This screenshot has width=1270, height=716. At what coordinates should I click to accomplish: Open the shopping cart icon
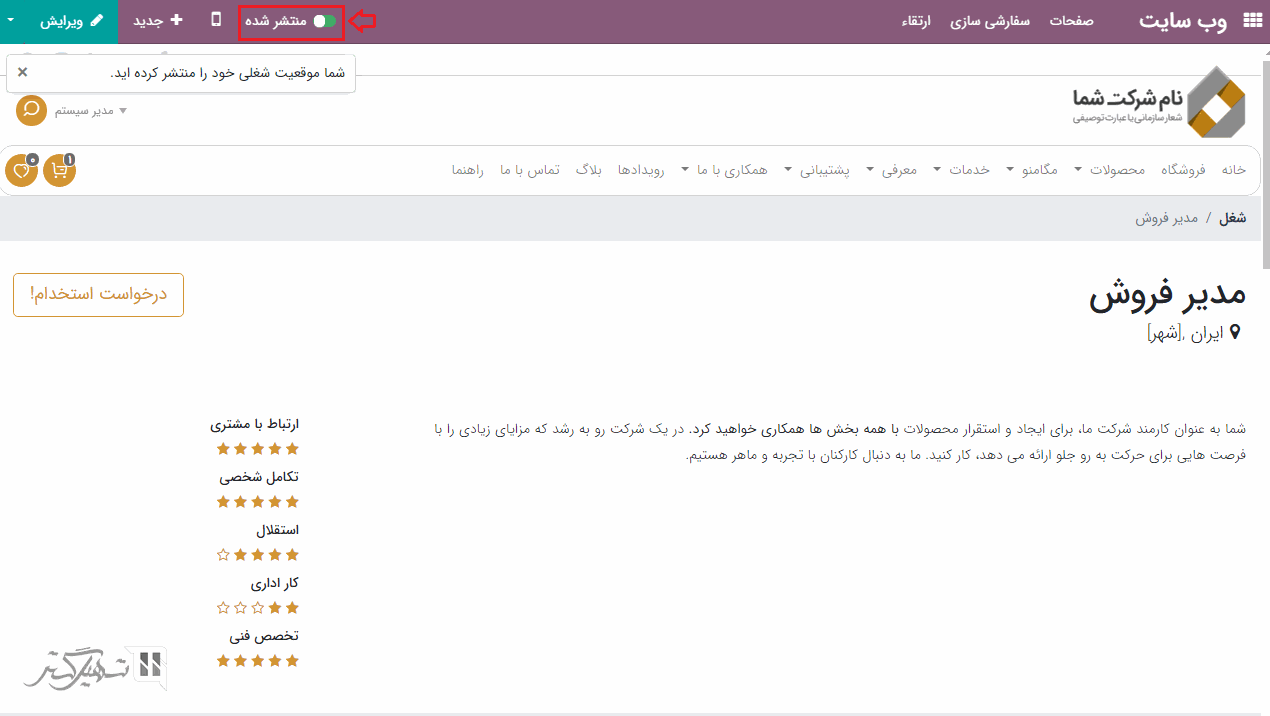pos(60,170)
